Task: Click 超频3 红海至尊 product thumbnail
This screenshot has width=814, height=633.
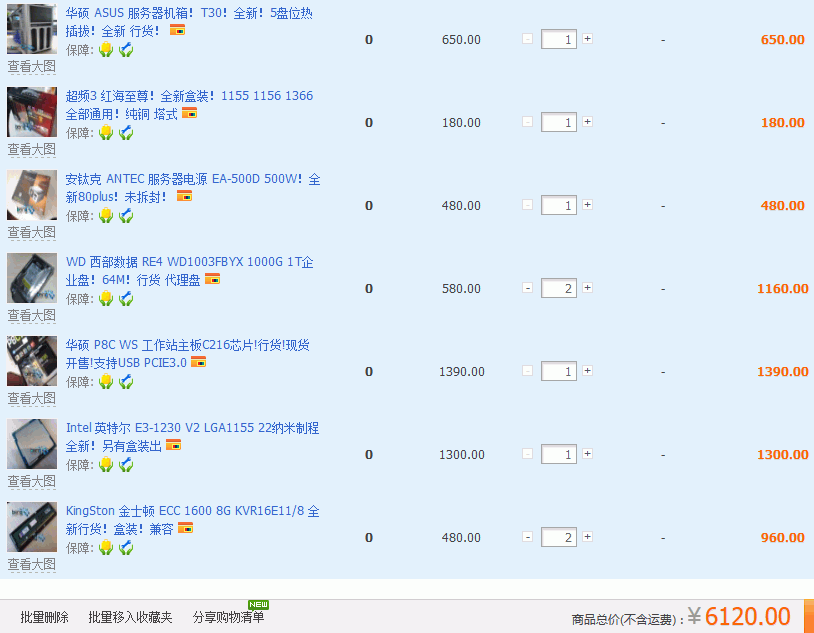Action: (x=32, y=112)
